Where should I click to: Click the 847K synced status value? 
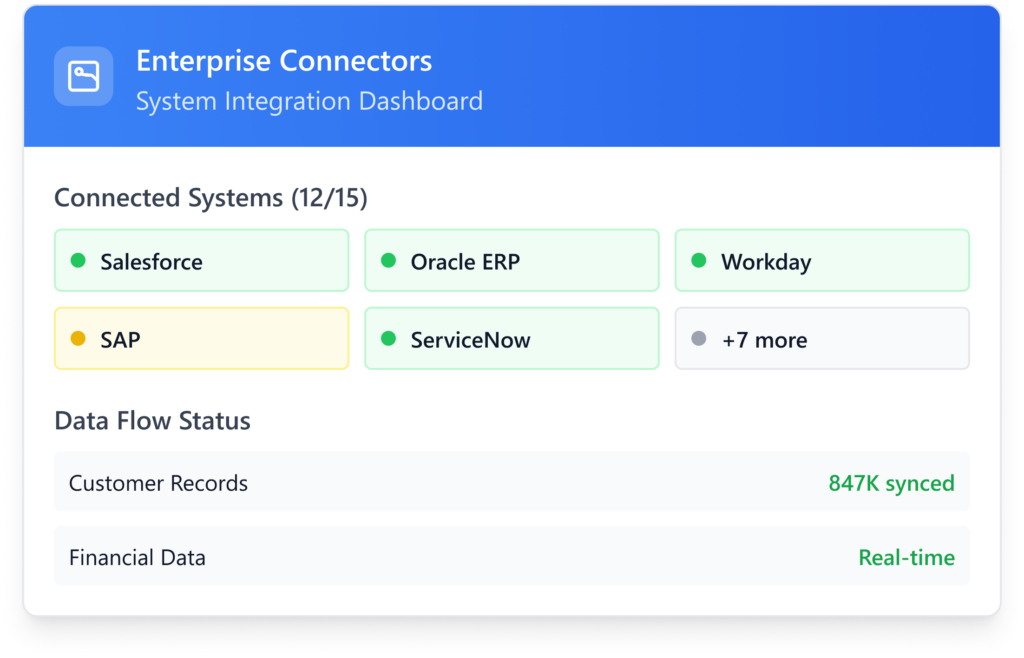pos(891,483)
